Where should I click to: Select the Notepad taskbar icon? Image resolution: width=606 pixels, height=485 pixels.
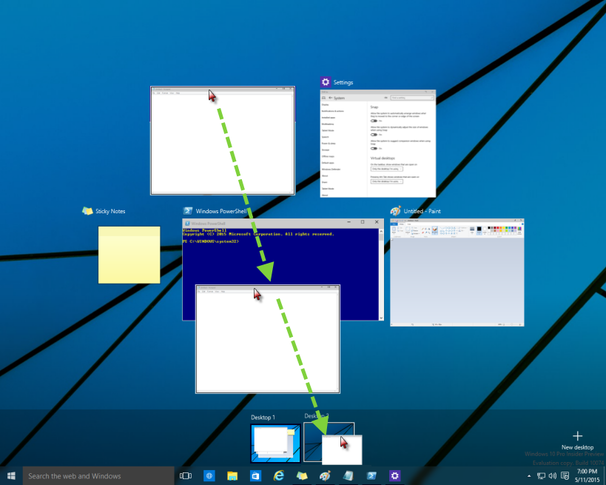pos(348,476)
